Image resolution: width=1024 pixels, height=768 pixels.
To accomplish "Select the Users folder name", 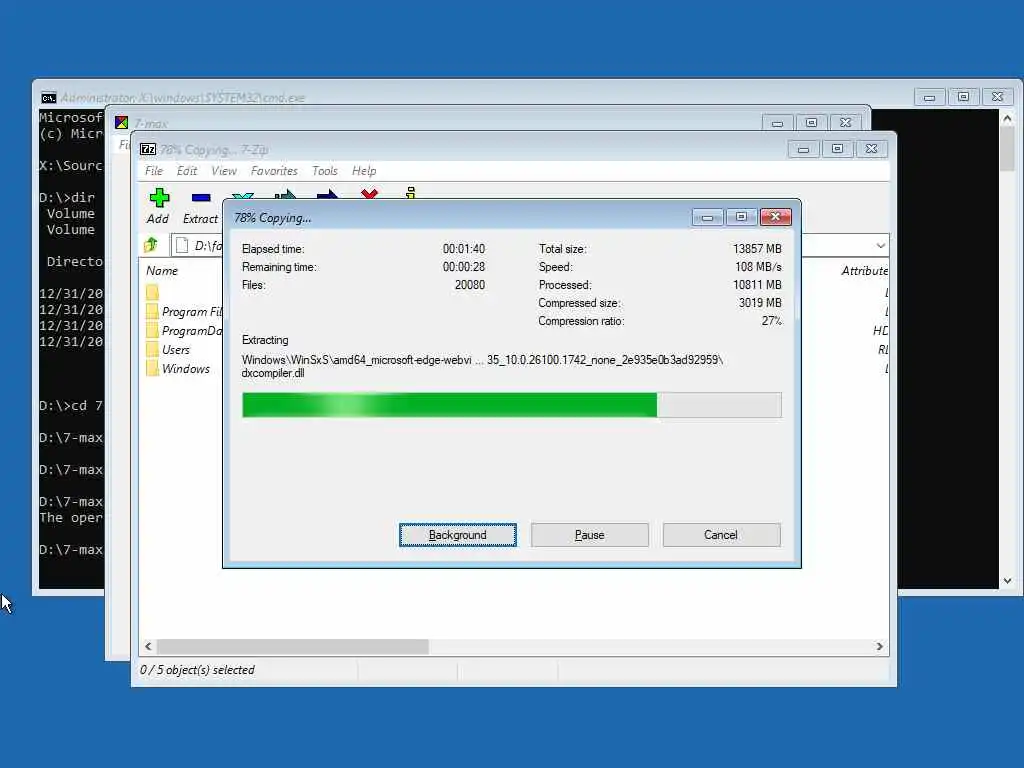I will 176,350.
